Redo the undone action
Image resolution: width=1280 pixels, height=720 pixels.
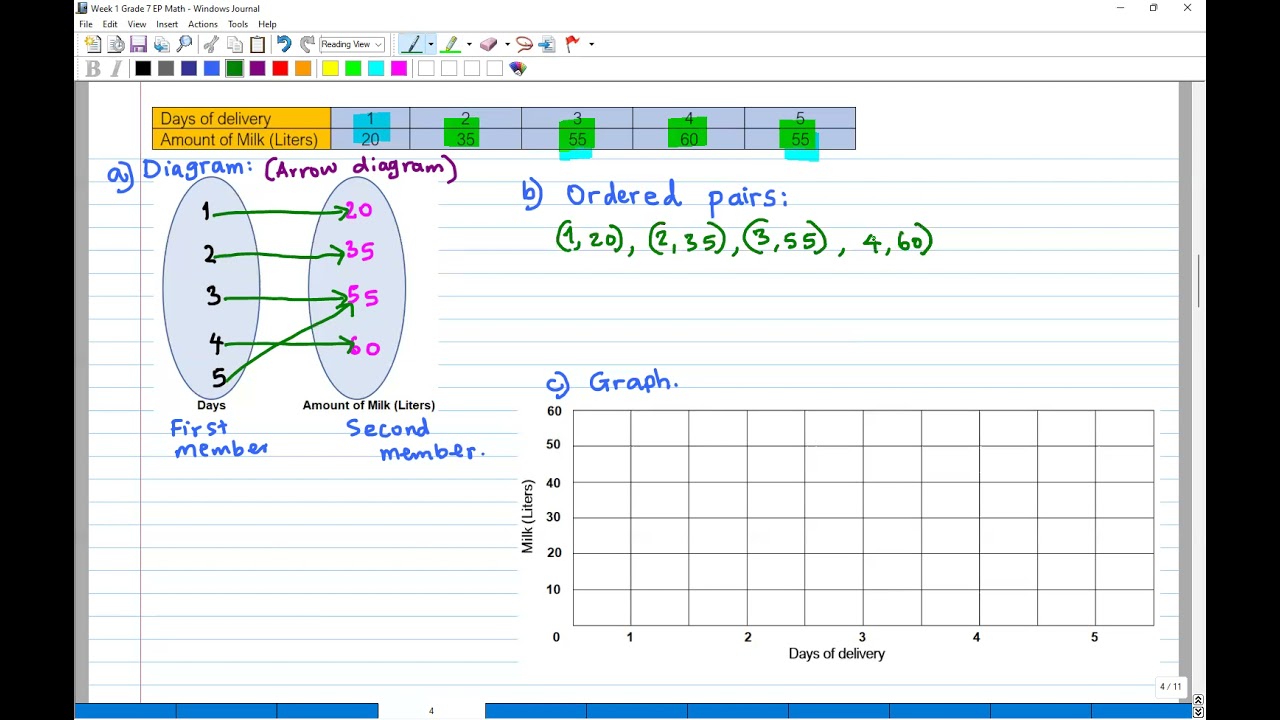307,44
